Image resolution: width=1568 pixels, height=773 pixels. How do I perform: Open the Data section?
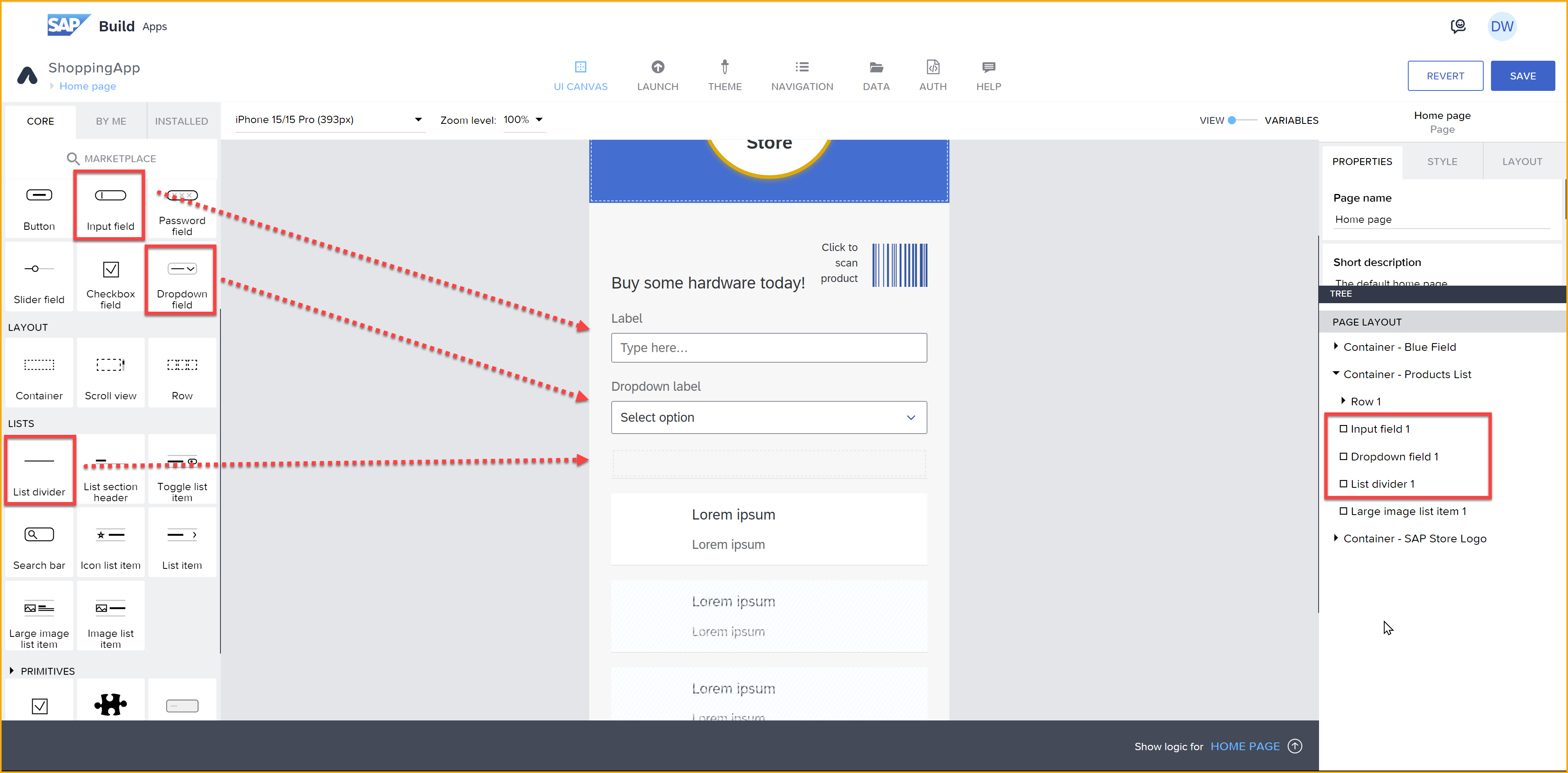click(x=876, y=76)
